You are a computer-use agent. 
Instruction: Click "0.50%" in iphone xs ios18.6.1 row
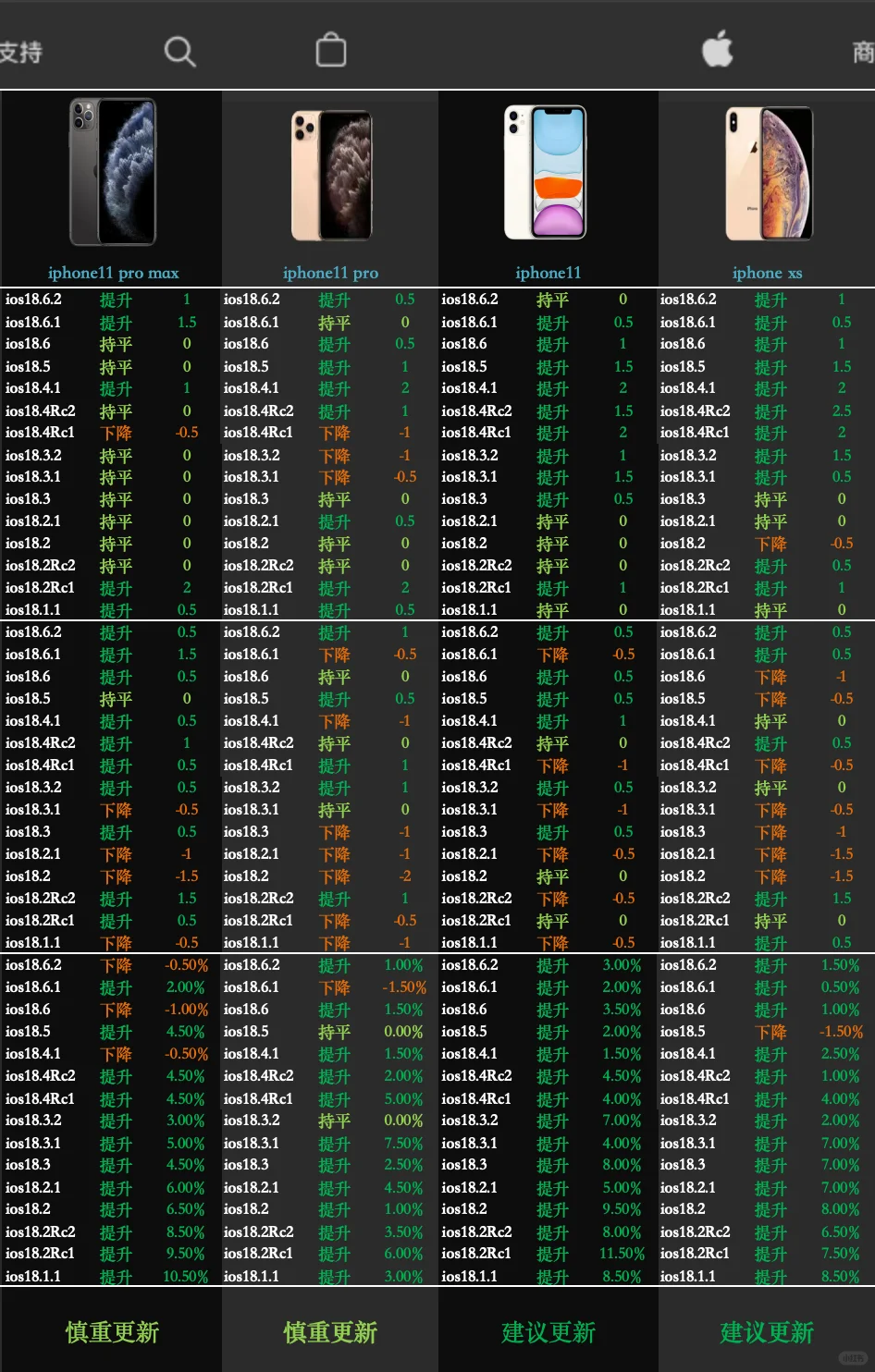point(841,987)
